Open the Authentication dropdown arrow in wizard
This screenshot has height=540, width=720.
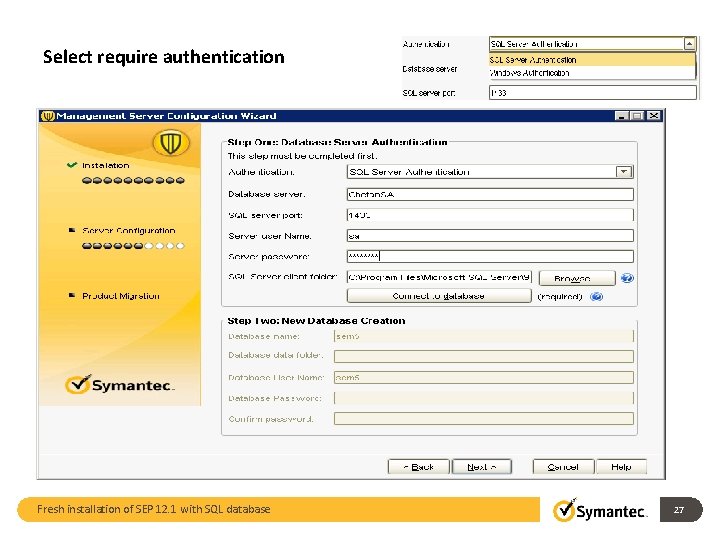[624, 172]
